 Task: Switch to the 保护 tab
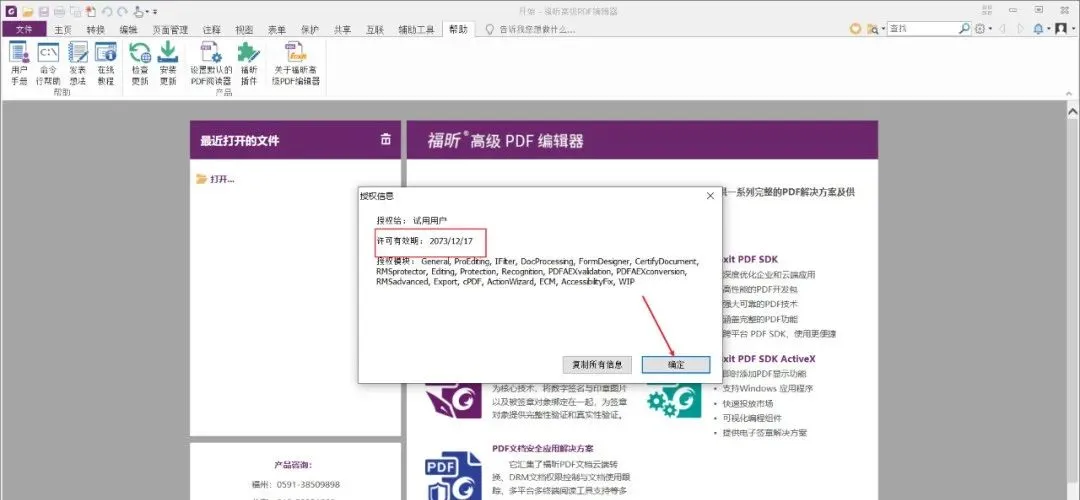310,30
